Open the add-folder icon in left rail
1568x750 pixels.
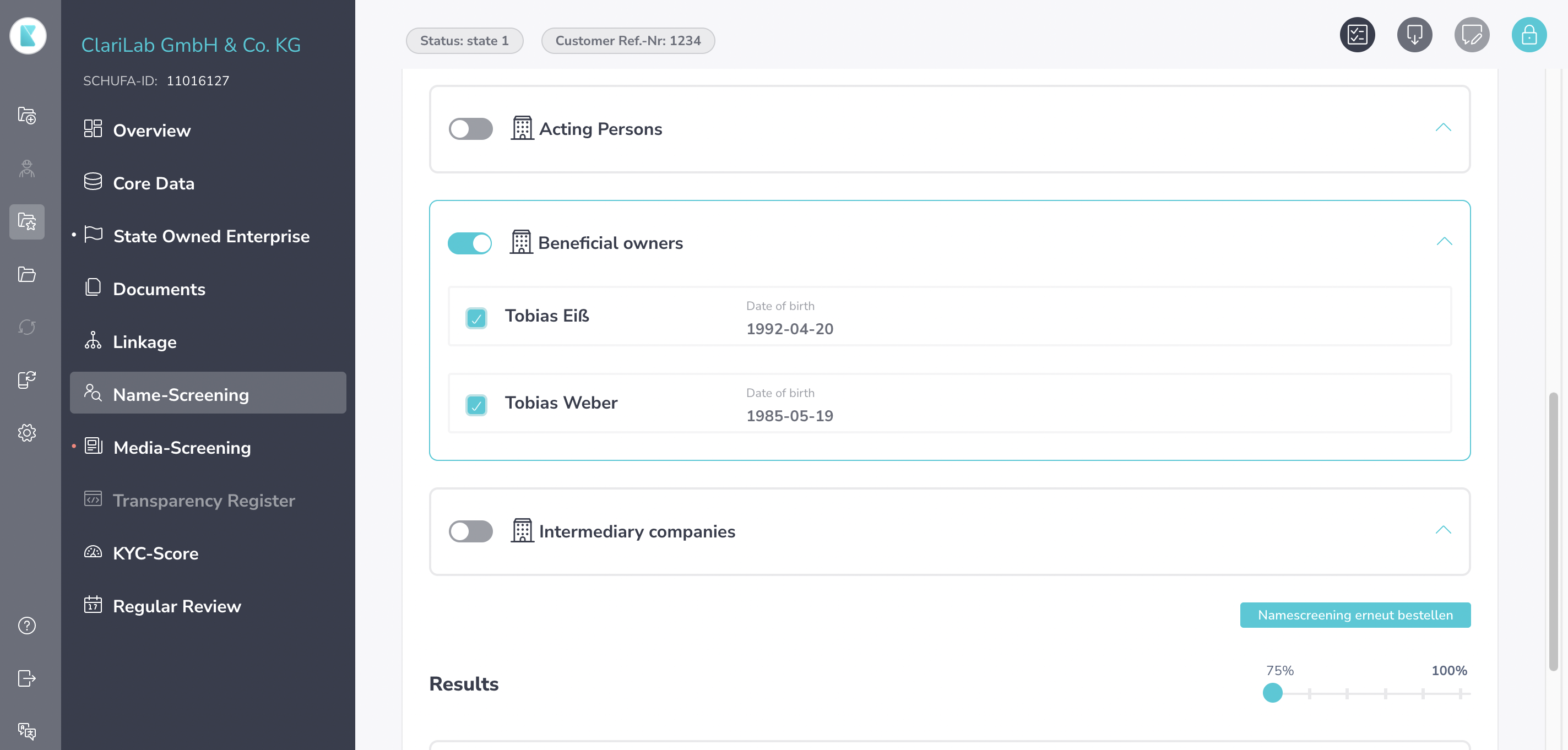tap(27, 115)
